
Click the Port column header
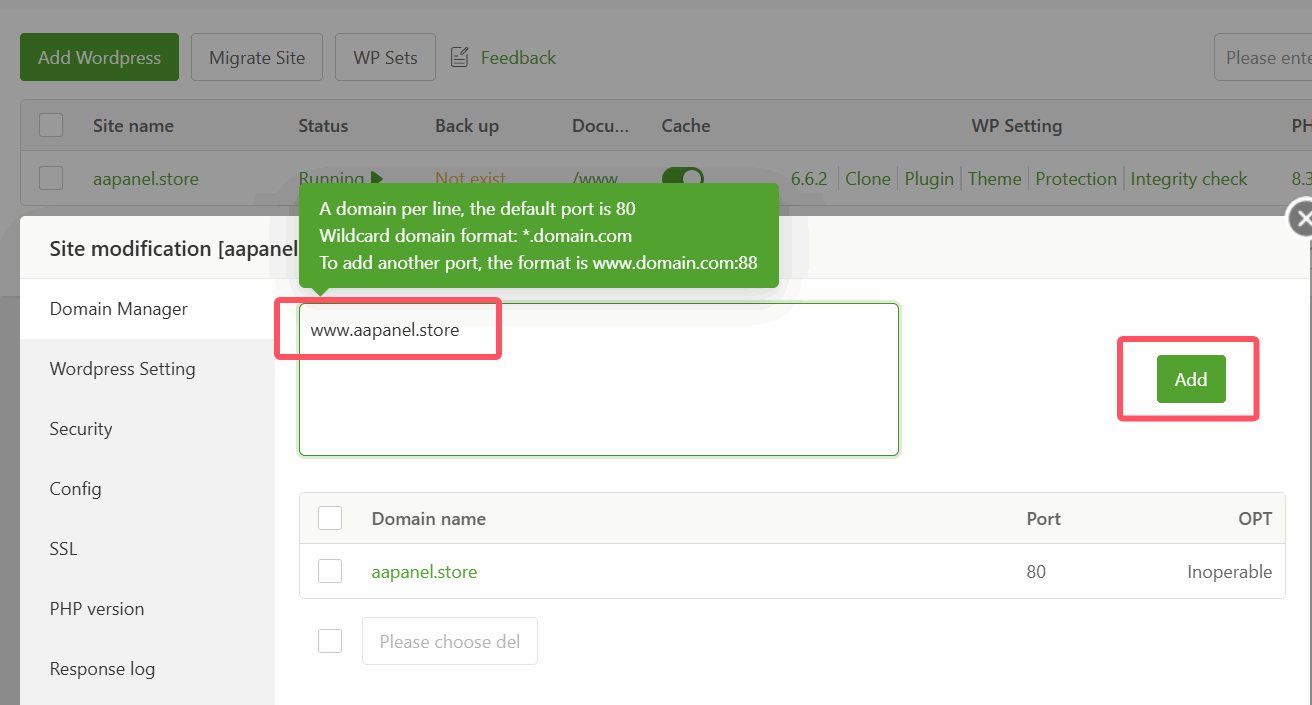coord(1044,519)
